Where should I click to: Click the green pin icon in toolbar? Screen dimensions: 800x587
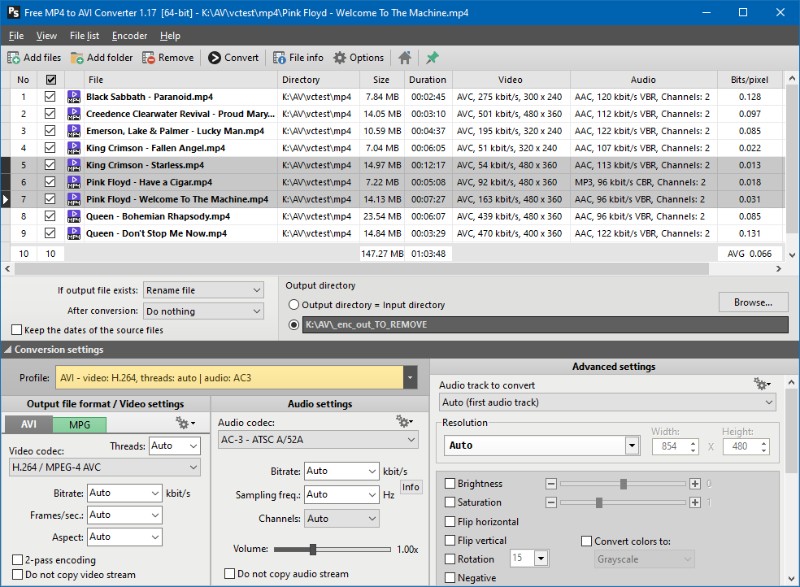(433, 58)
